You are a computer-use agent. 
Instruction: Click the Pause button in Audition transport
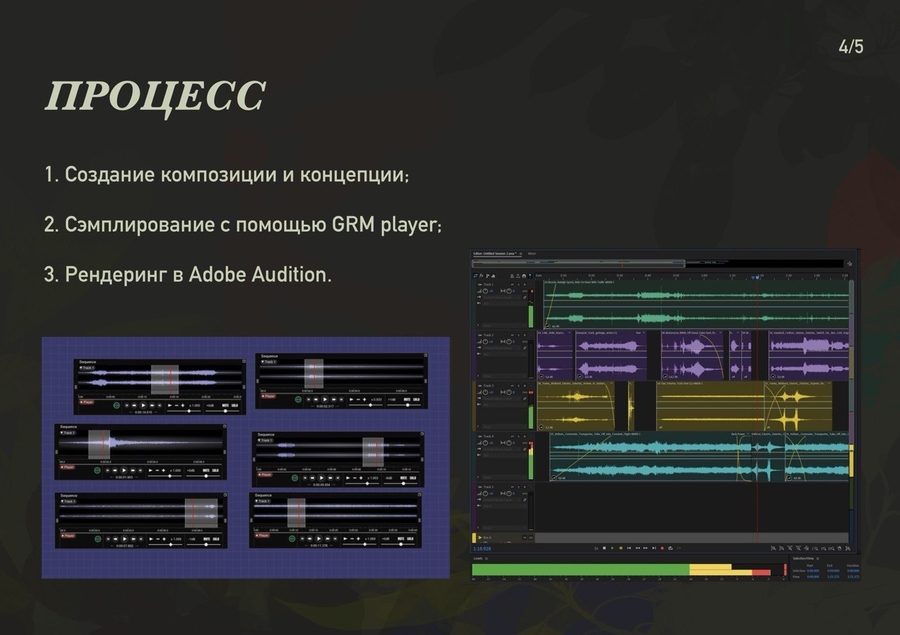pos(621,548)
